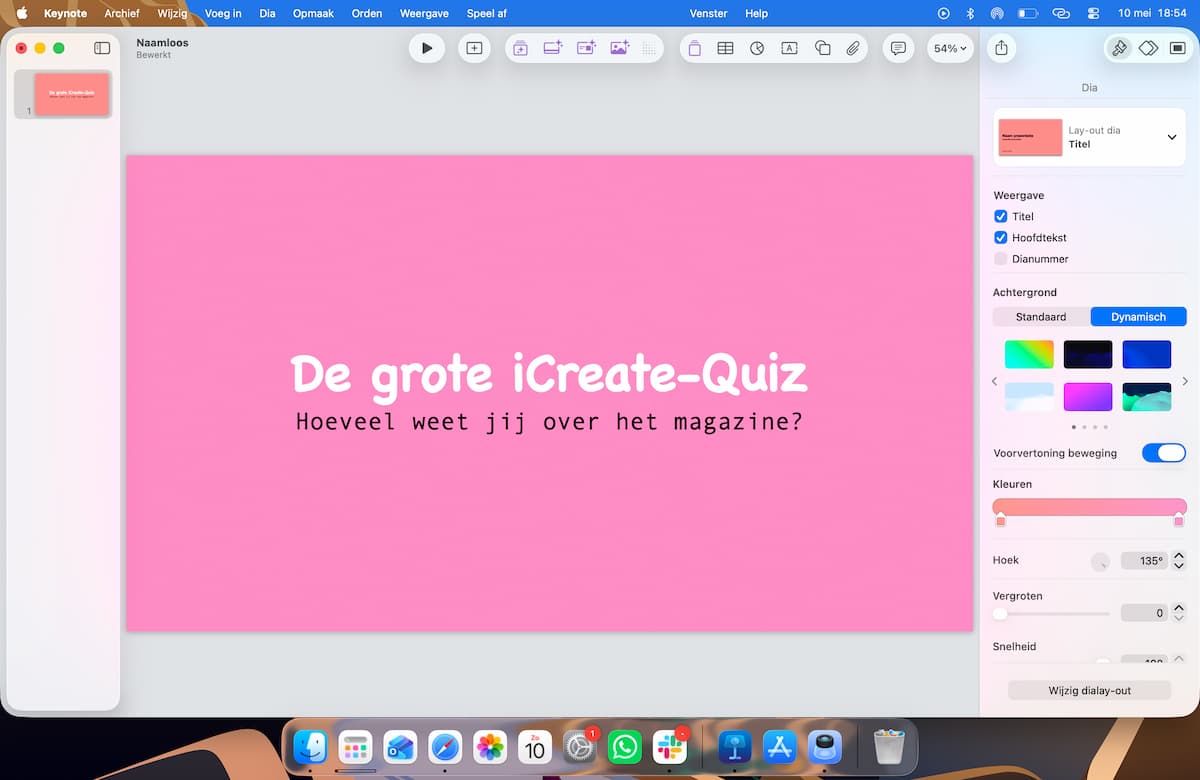Click the Hoek angle value field

[1145, 561]
